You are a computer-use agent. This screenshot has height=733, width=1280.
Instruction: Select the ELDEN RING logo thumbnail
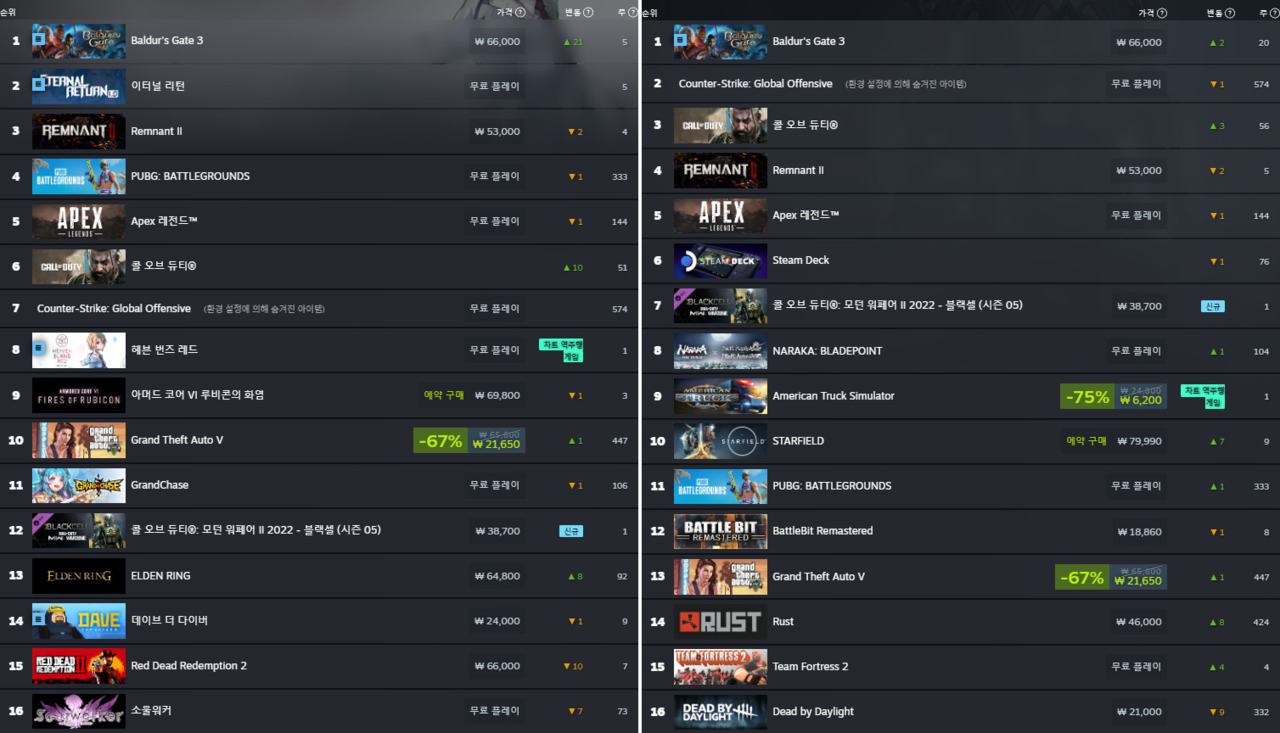[78, 576]
